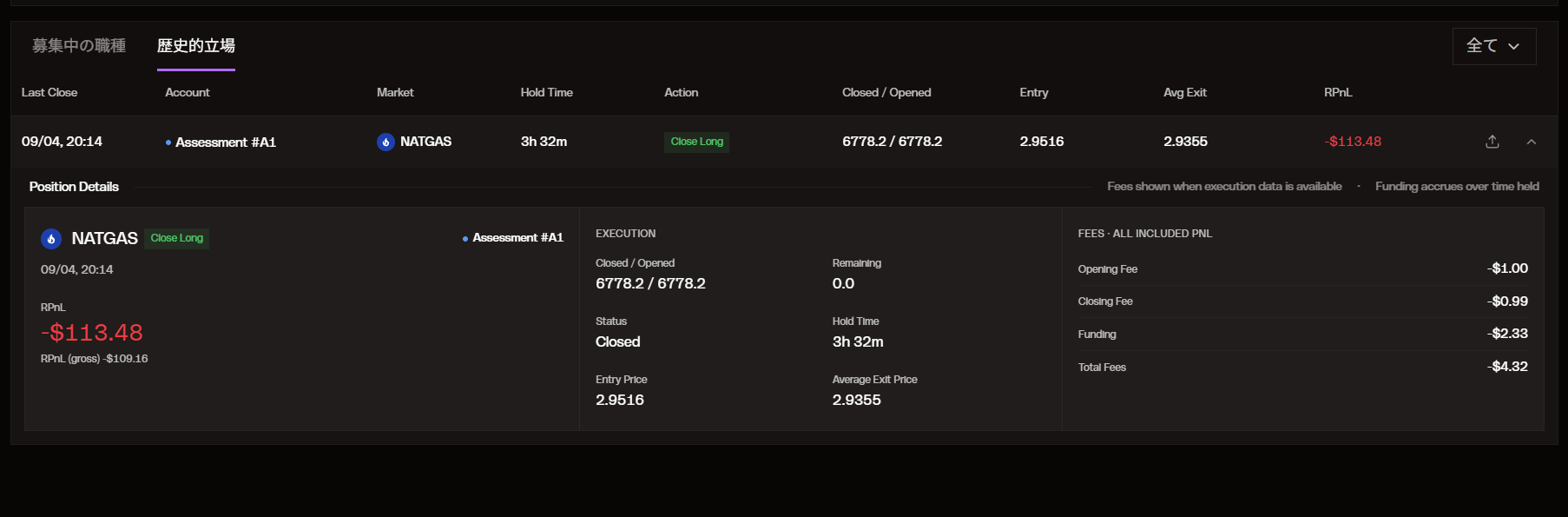Click the Hold Time column header

click(x=547, y=92)
